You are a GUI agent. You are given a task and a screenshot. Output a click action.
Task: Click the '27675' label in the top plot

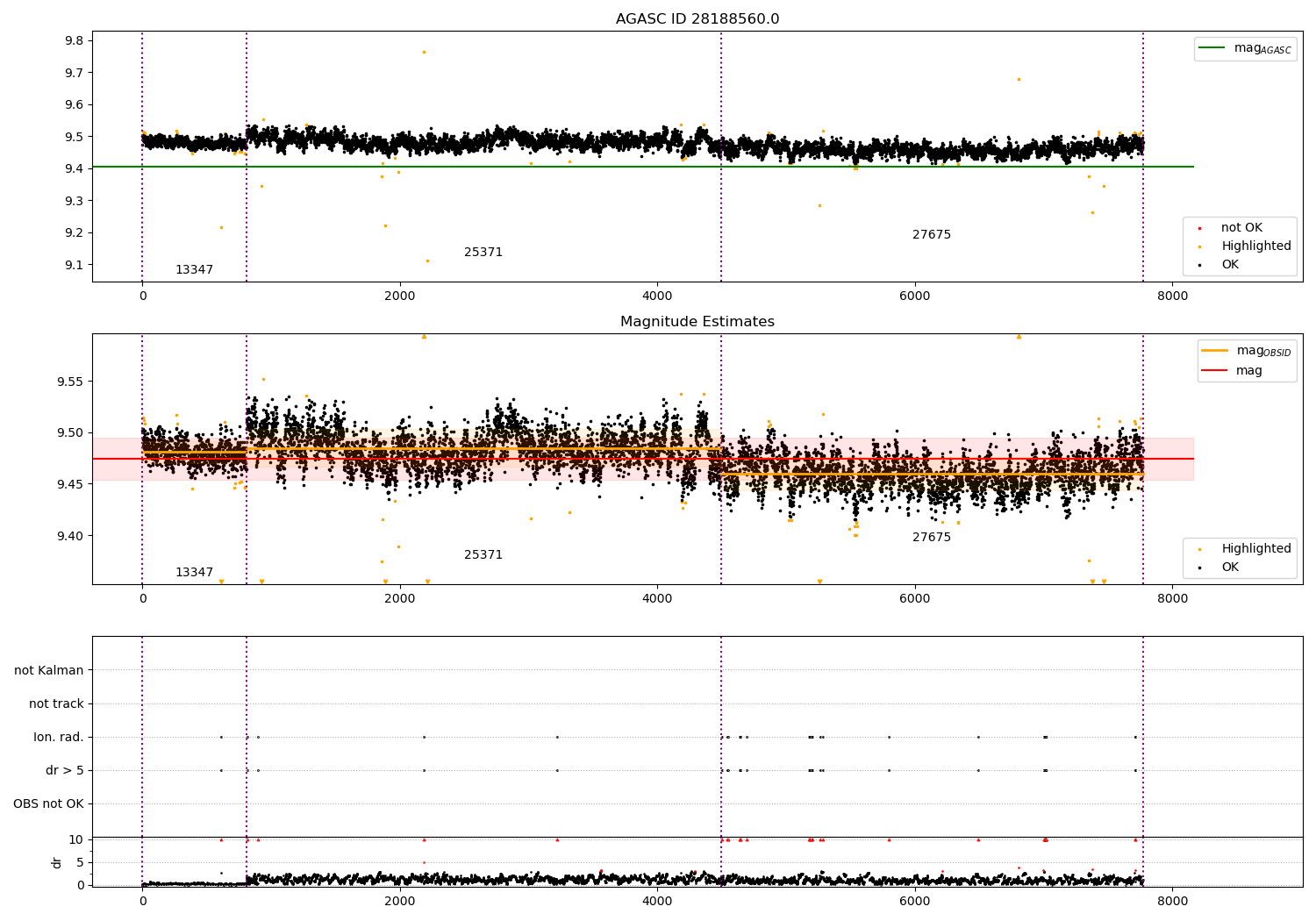[x=932, y=235]
